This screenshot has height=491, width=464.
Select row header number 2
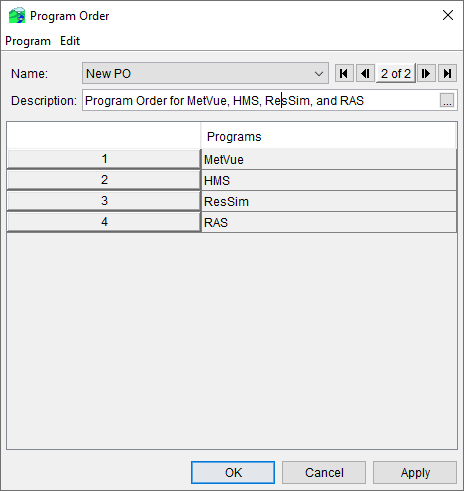[104, 180]
